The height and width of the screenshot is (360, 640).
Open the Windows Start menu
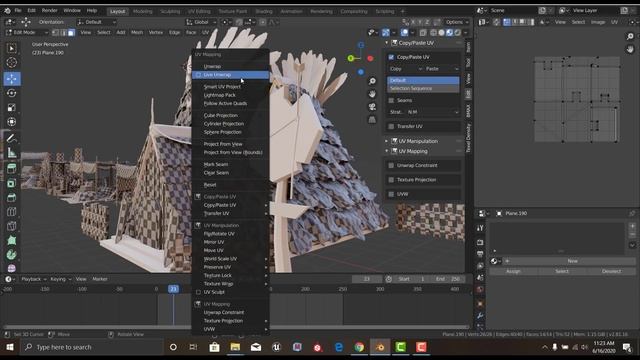pyautogui.click(x=10, y=347)
